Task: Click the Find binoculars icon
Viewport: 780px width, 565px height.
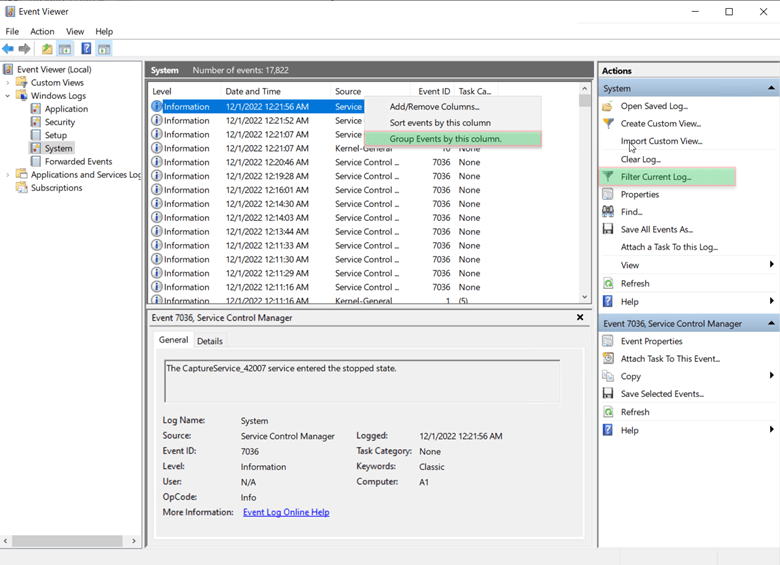Action: point(607,211)
